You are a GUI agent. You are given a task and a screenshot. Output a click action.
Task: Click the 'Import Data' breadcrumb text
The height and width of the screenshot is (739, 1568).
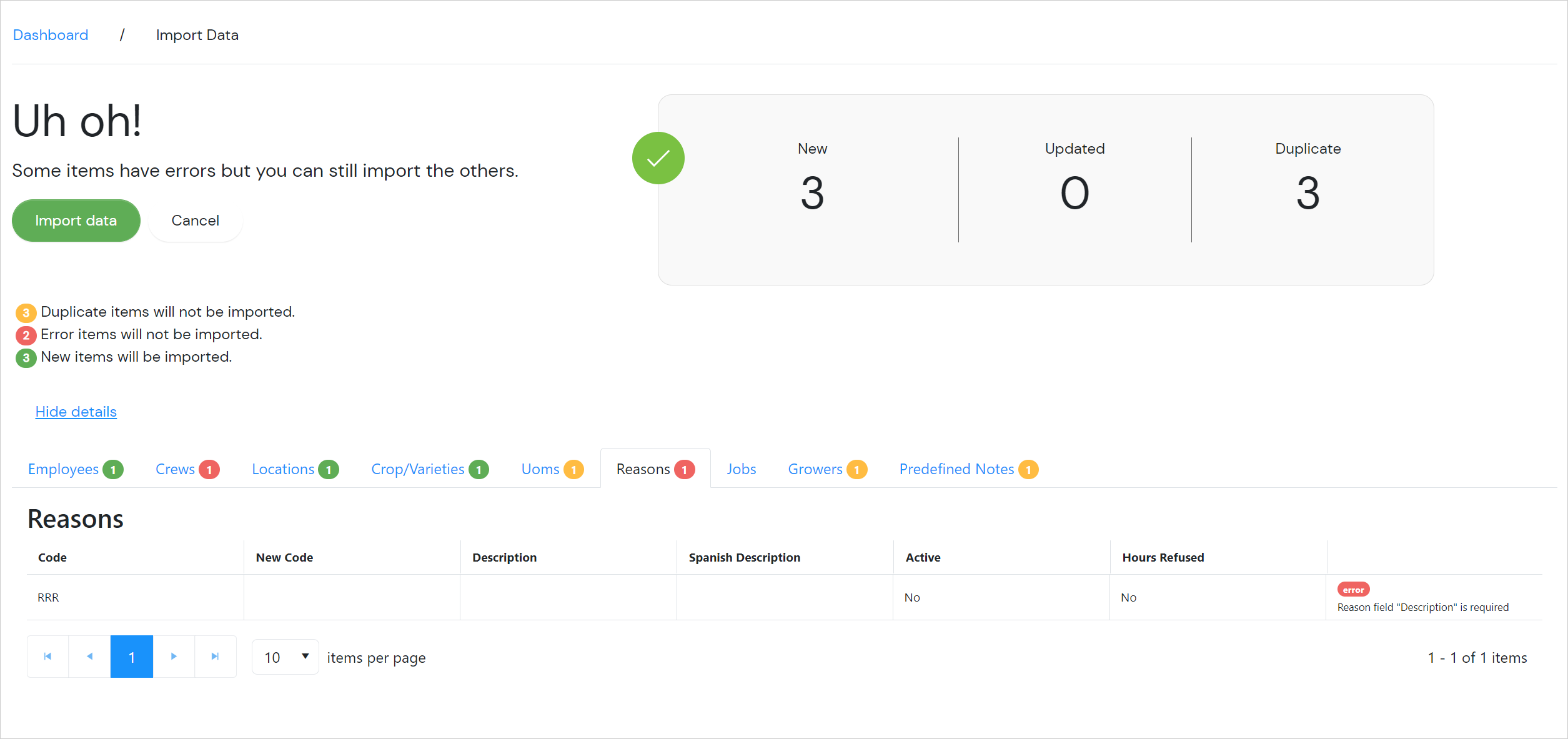(x=197, y=35)
